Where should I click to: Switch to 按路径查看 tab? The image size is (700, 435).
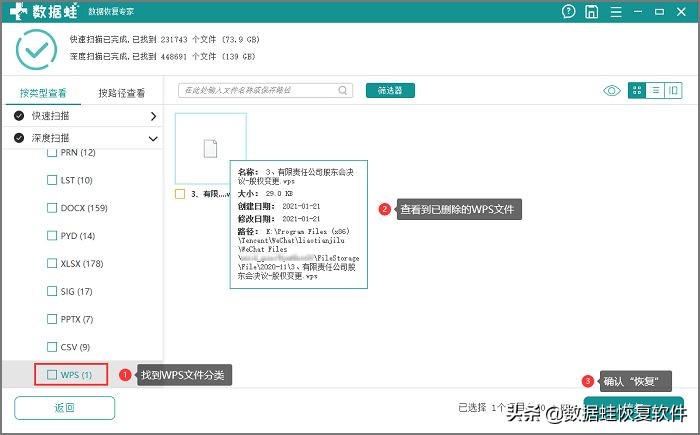121,93
